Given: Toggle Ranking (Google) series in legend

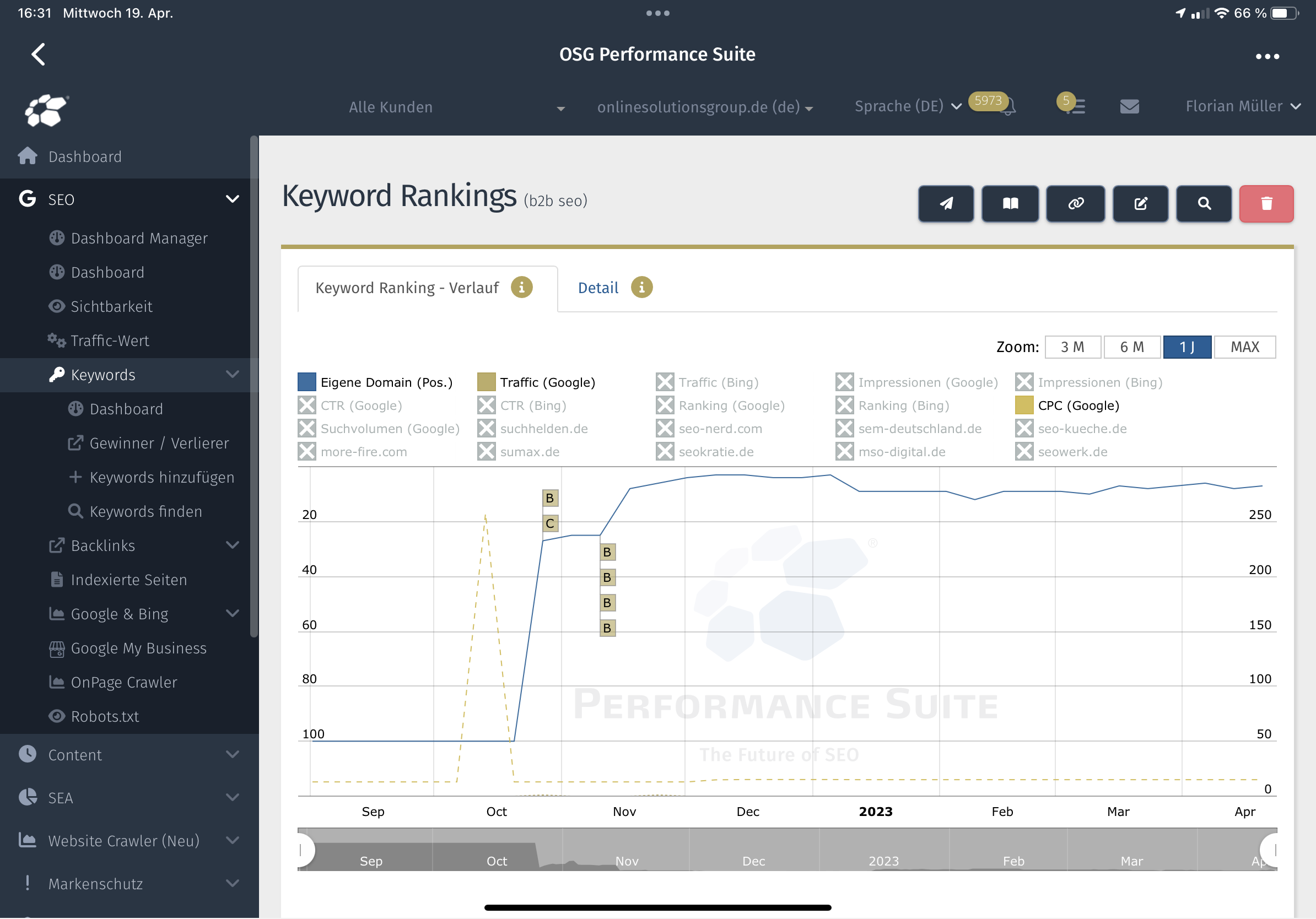Looking at the screenshot, I should (720, 406).
